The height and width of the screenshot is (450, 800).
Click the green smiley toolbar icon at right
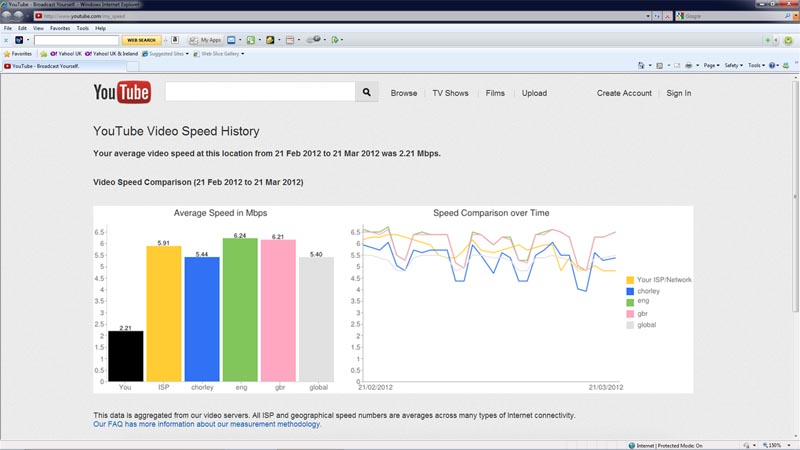tap(788, 40)
